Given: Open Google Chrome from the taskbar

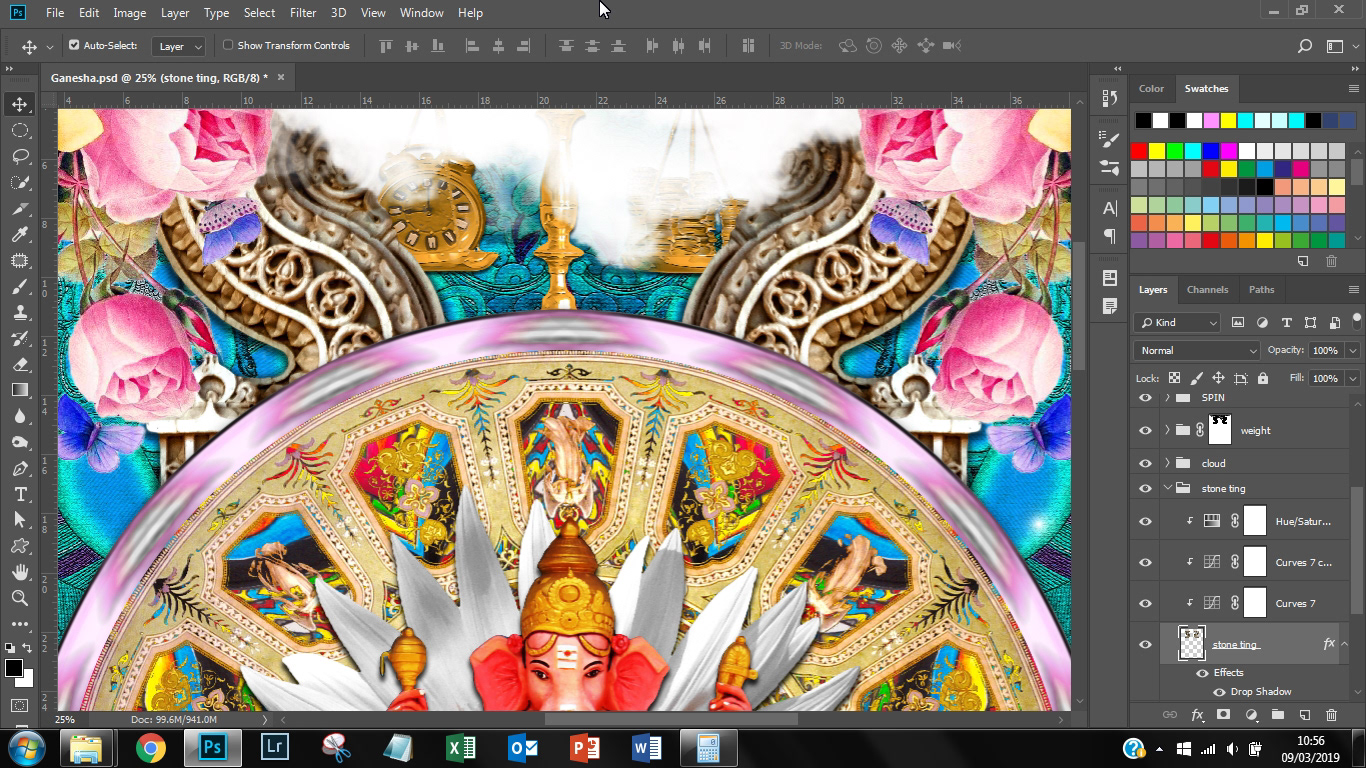Looking at the screenshot, I should tap(151, 748).
